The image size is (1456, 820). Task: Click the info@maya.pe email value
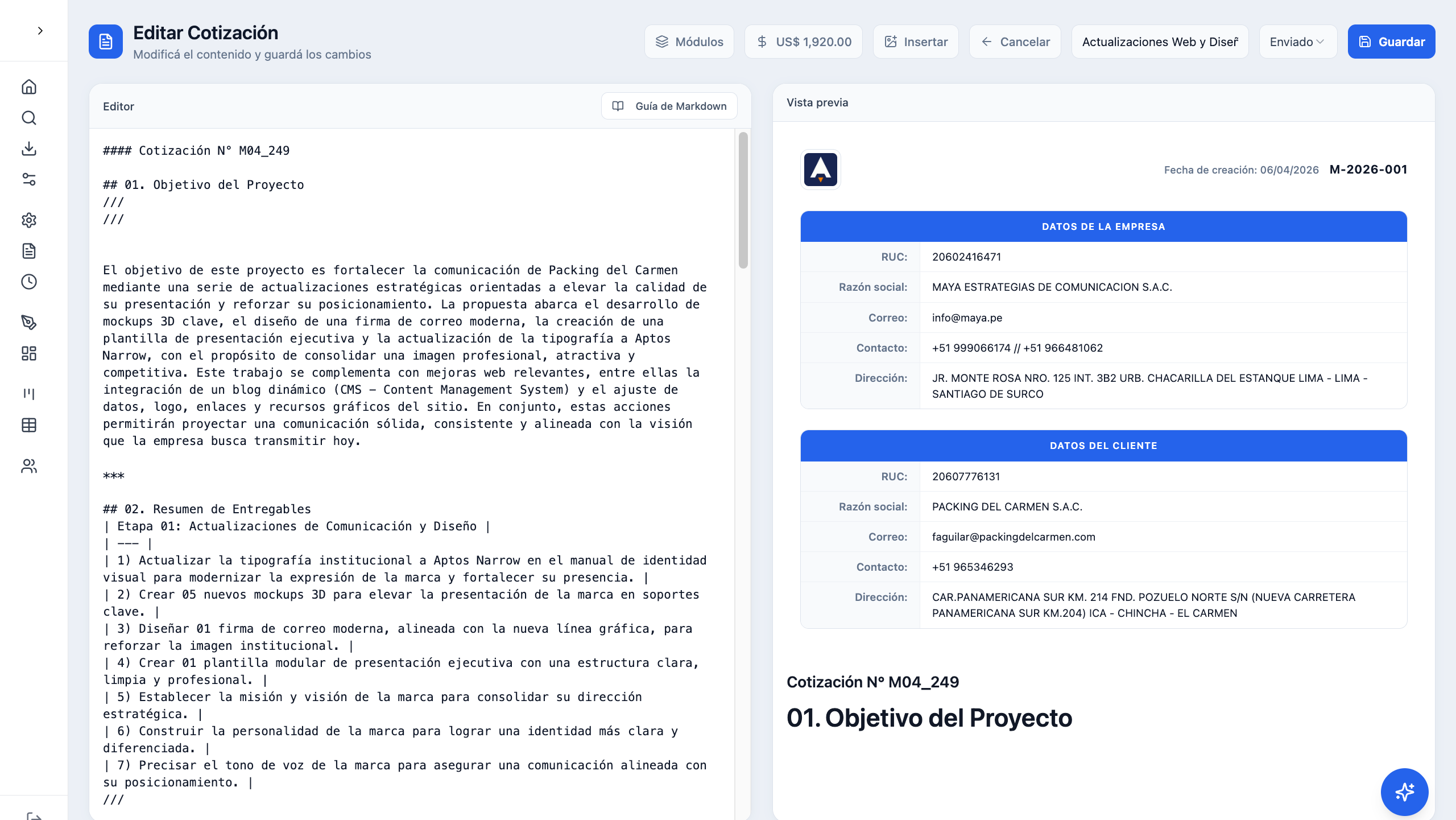(967, 318)
